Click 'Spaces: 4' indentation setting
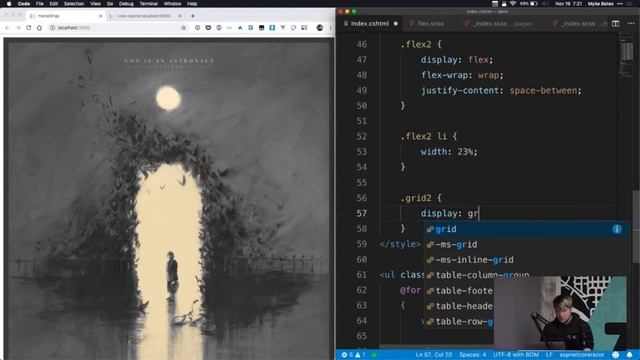The width and height of the screenshot is (640, 360). click(472, 355)
